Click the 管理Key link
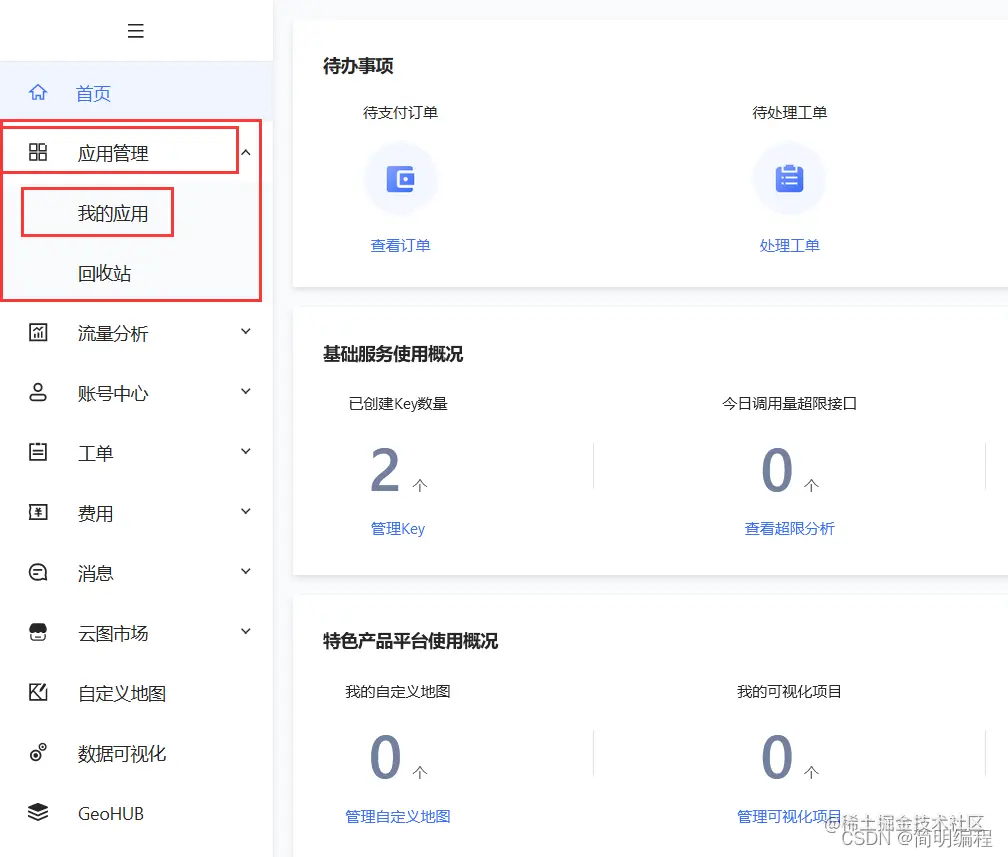The height and width of the screenshot is (857, 1008). (398, 528)
